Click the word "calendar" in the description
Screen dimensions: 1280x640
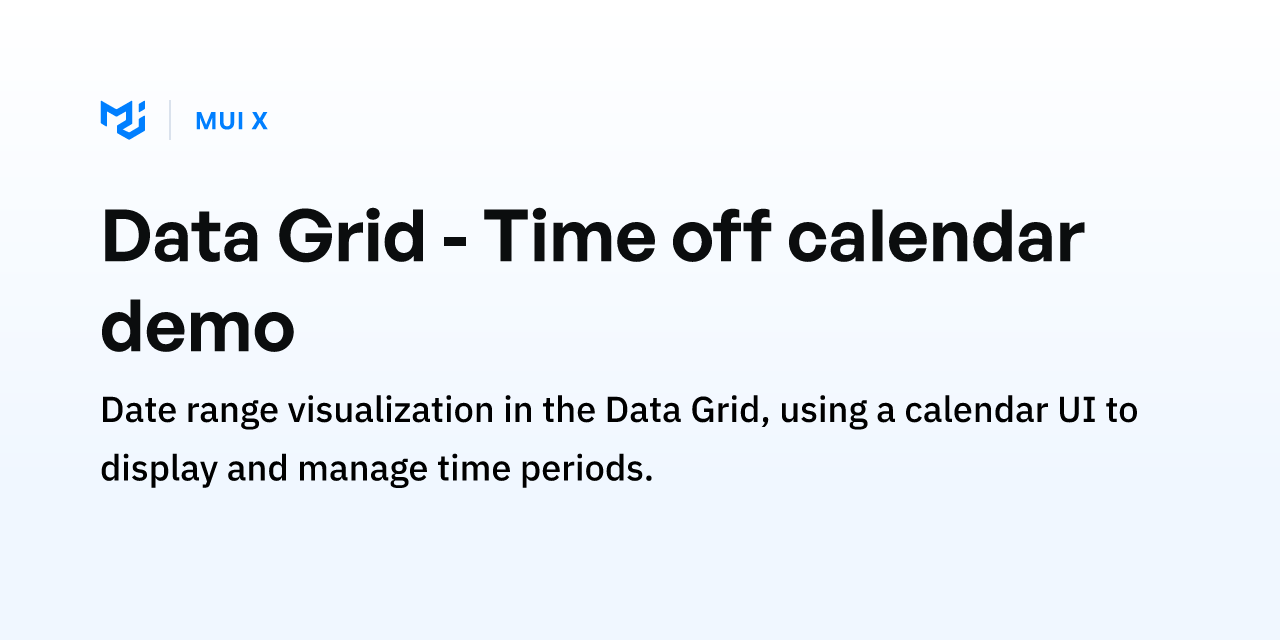coord(972,411)
